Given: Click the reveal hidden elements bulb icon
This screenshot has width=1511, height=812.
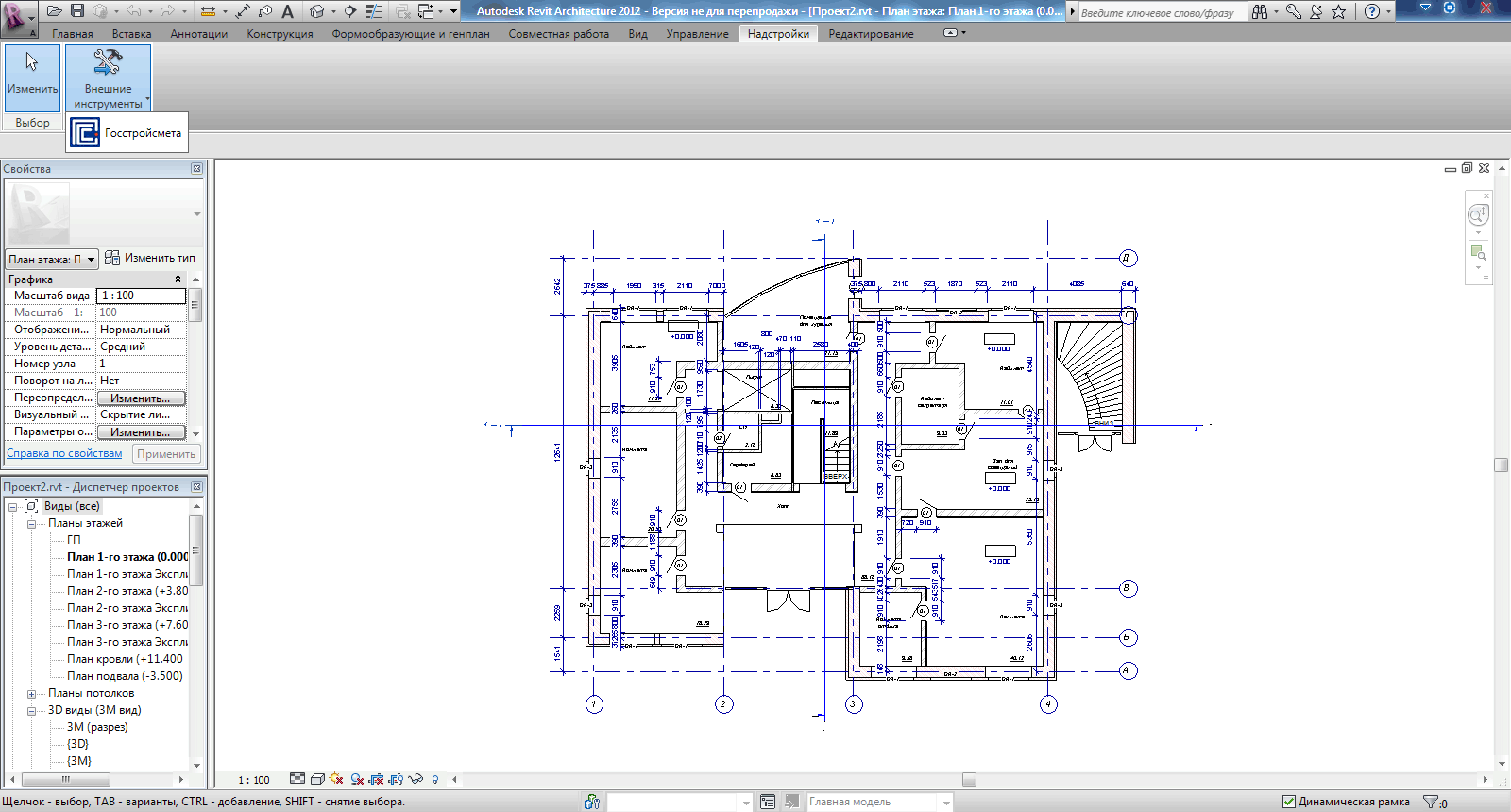Looking at the screenshot, I should point(435,779).
